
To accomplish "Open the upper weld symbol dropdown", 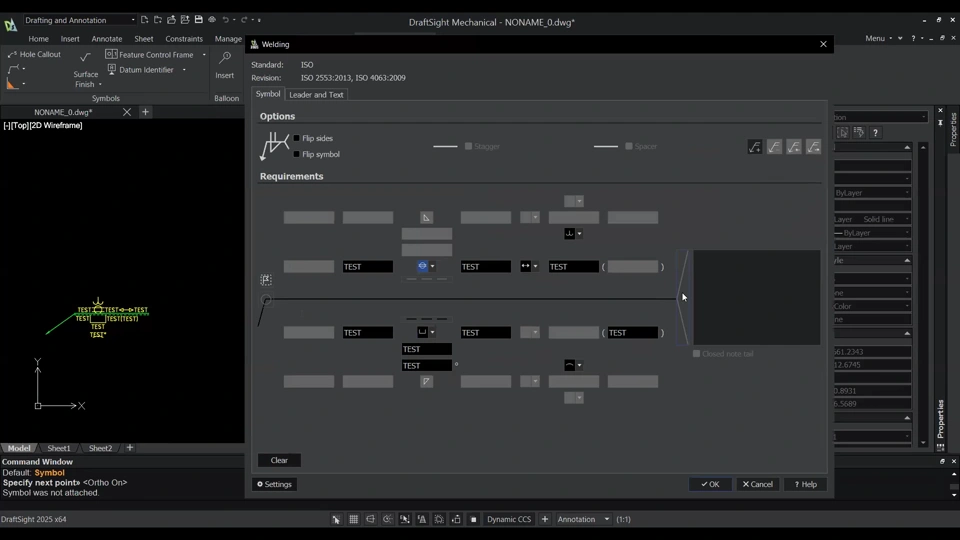I will tap(432, 267).
